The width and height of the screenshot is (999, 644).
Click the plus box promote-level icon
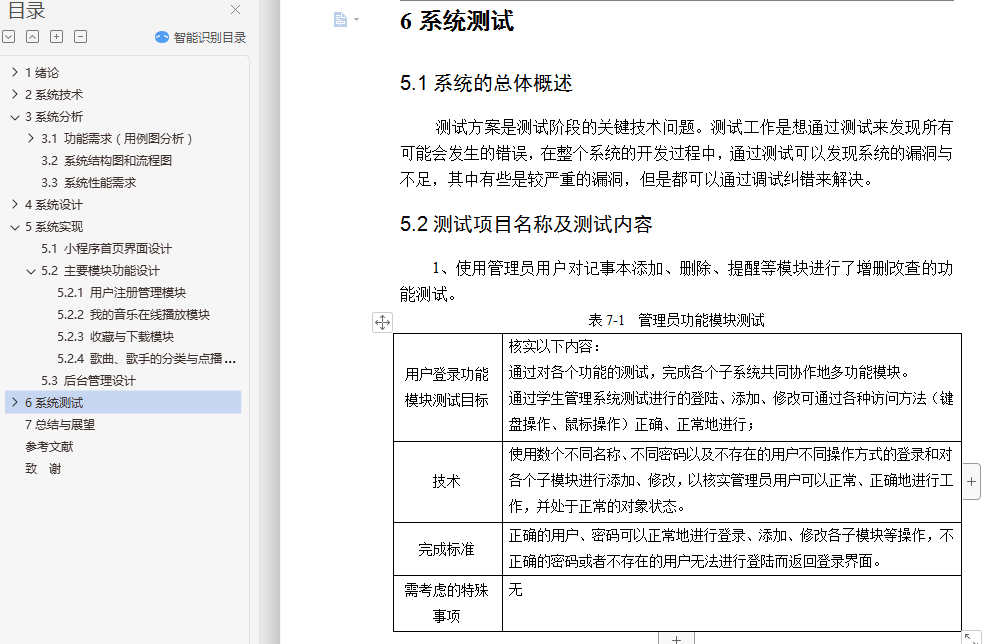point(57,37)
